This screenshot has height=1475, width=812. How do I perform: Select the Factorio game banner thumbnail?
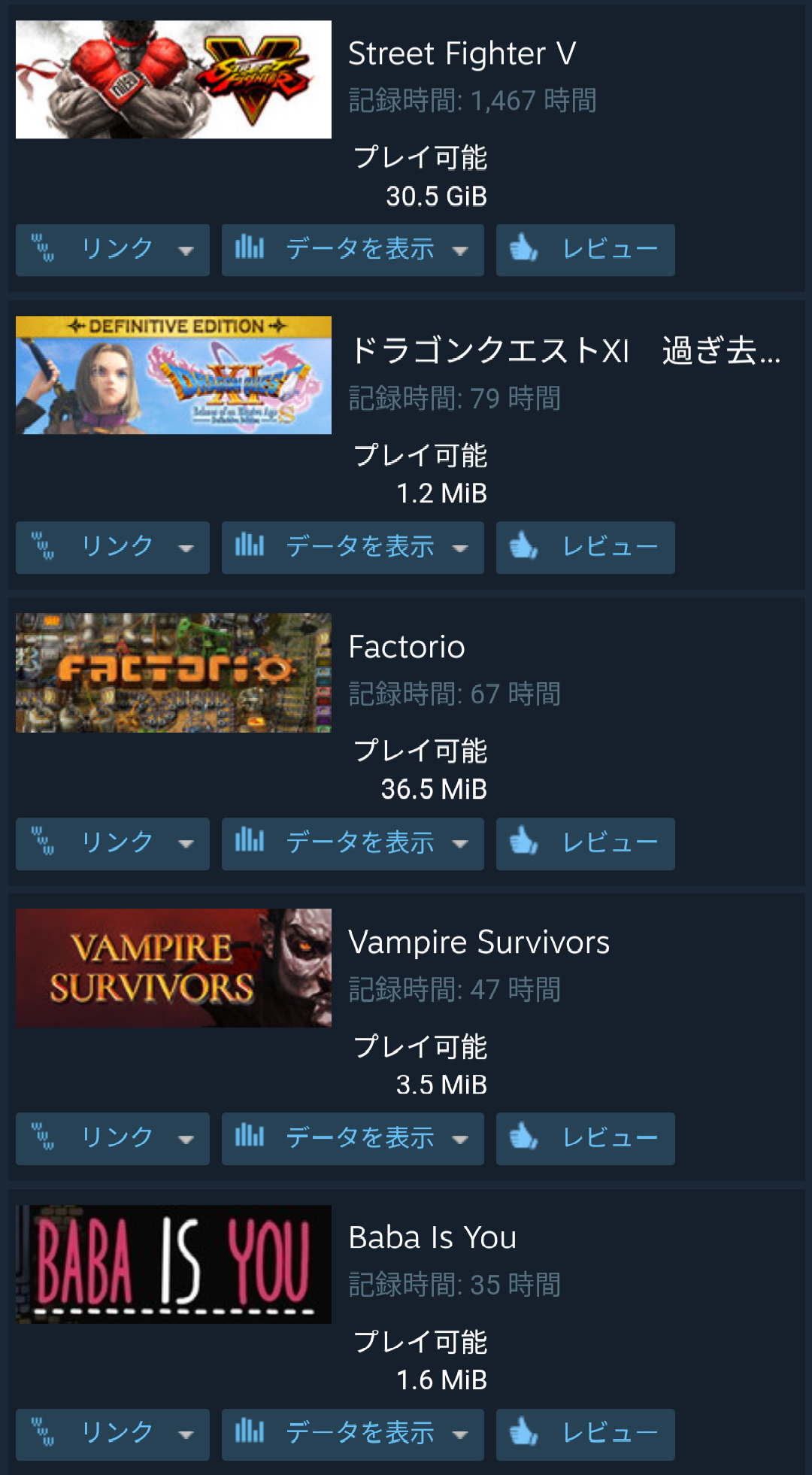(x=174, y=672)
